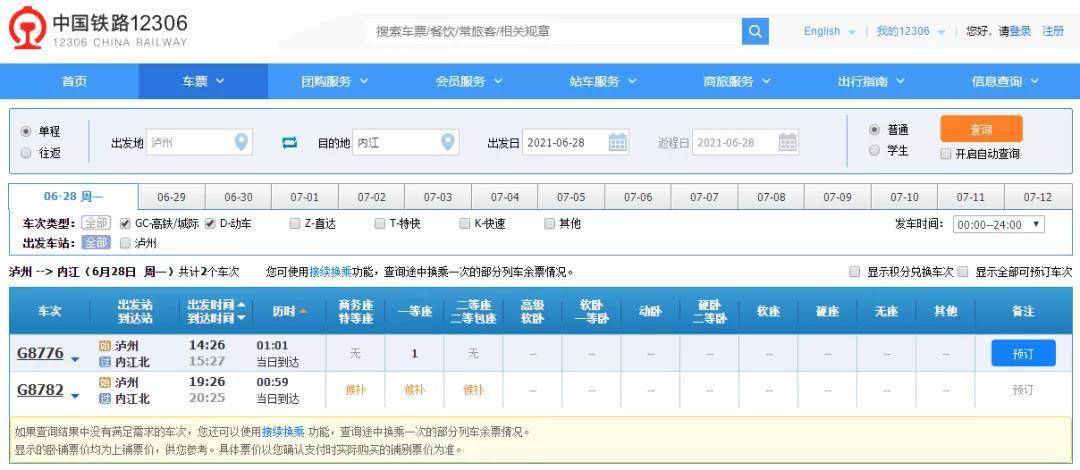The image size is (1080, 470).
Task: Open the departure date calendar icon
Action: pyautogui.click(x=618, y=142)
